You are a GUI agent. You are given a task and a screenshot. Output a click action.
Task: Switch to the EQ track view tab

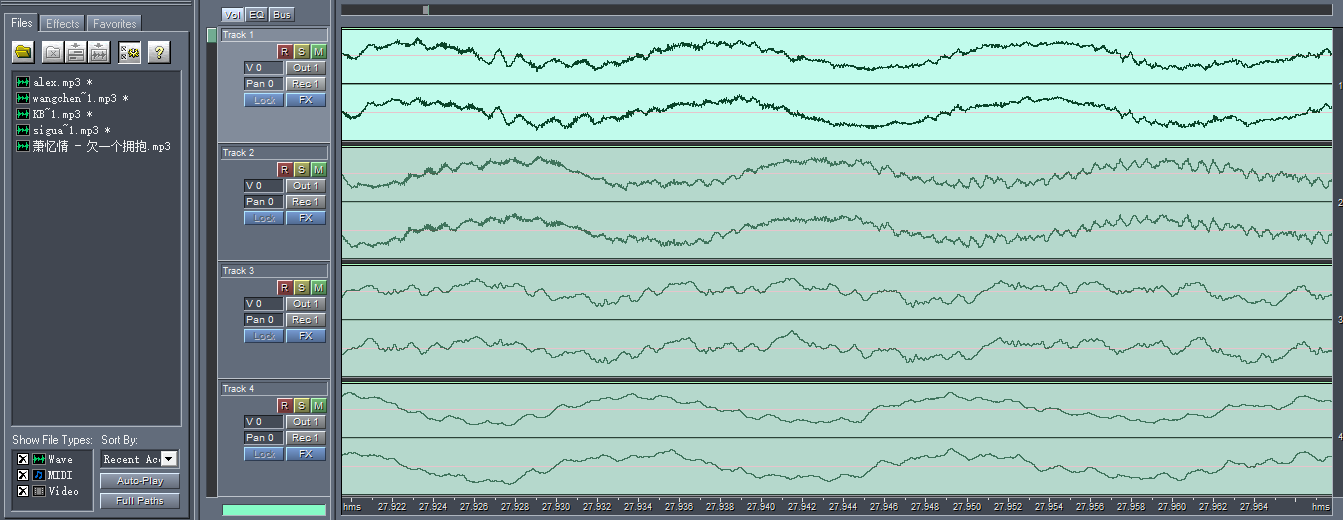[257, 15]
